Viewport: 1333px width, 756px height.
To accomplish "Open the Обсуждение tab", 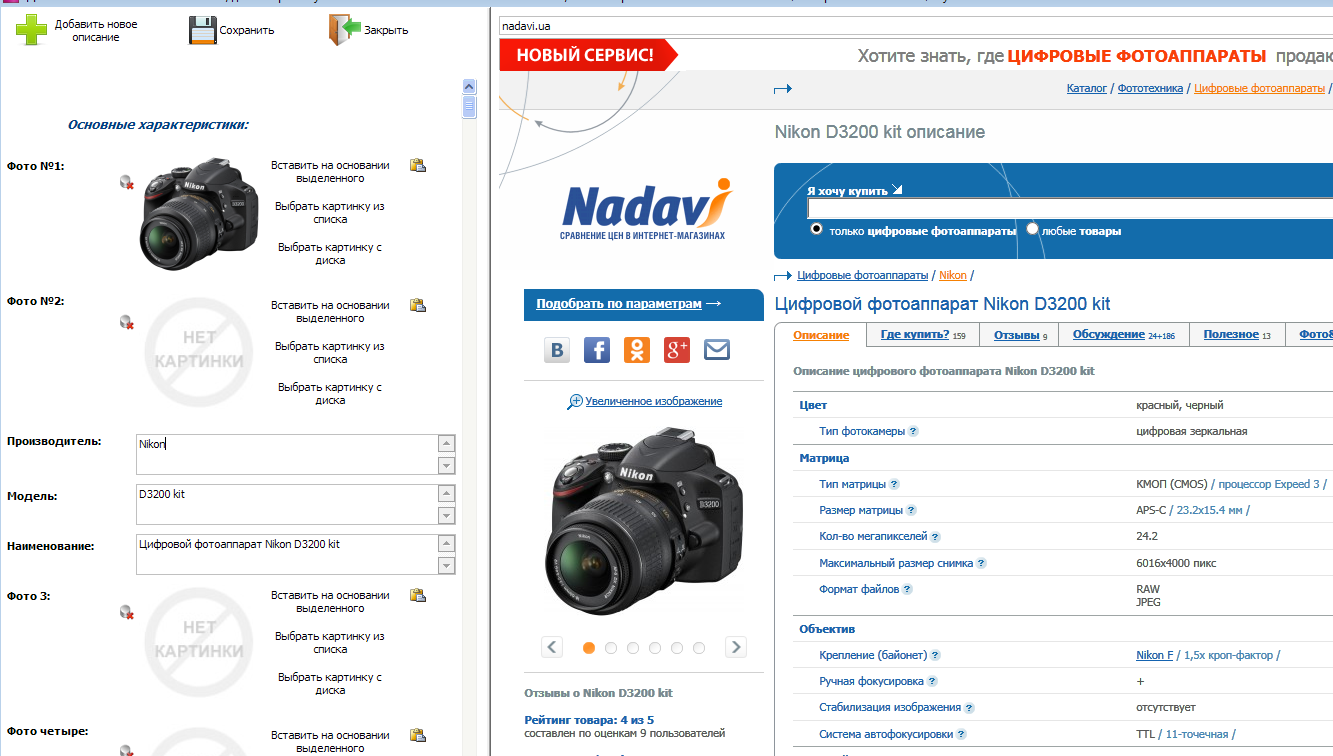I will click(x=1124, y=335).
